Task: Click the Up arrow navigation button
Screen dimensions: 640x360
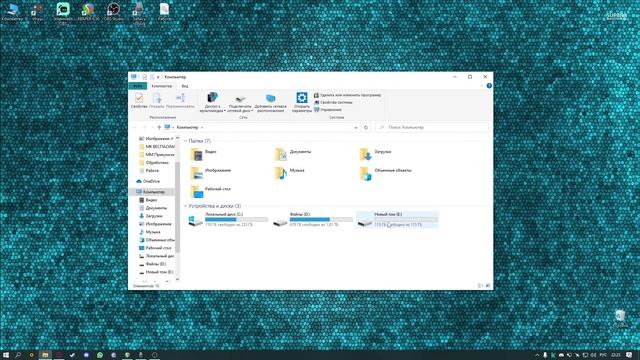Action: [159, 128]
